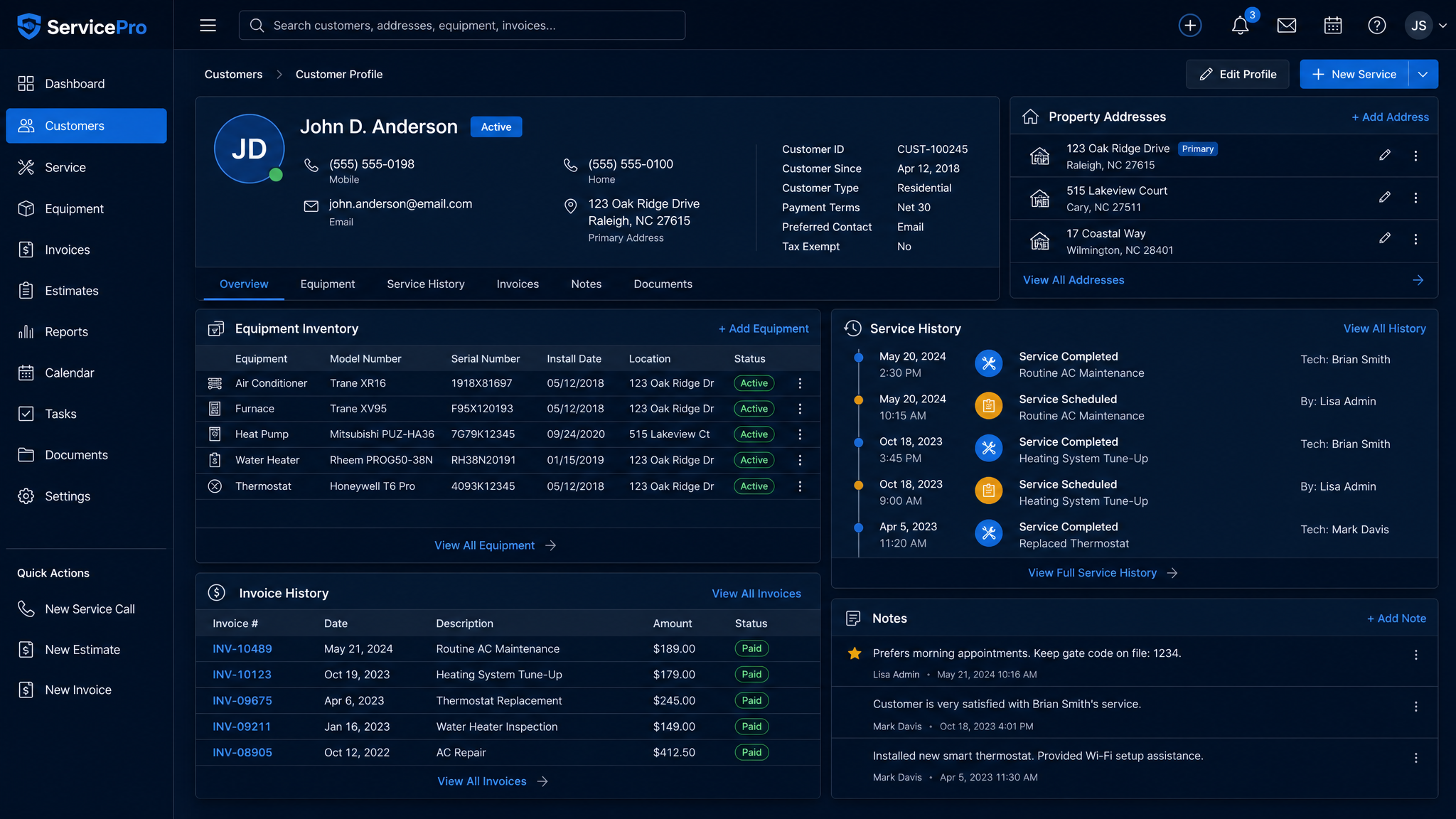Open more options for 123 Oak Ridge Drive

tap(1415, 156)
